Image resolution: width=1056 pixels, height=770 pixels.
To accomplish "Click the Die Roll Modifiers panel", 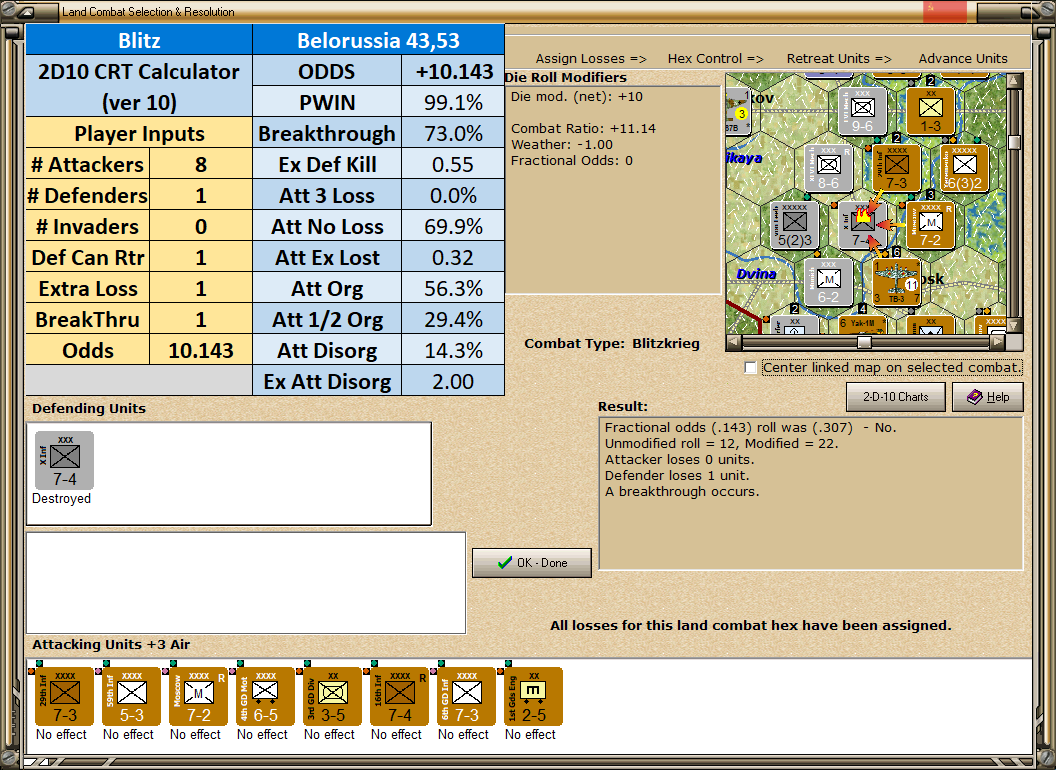I will coord(613,190).
